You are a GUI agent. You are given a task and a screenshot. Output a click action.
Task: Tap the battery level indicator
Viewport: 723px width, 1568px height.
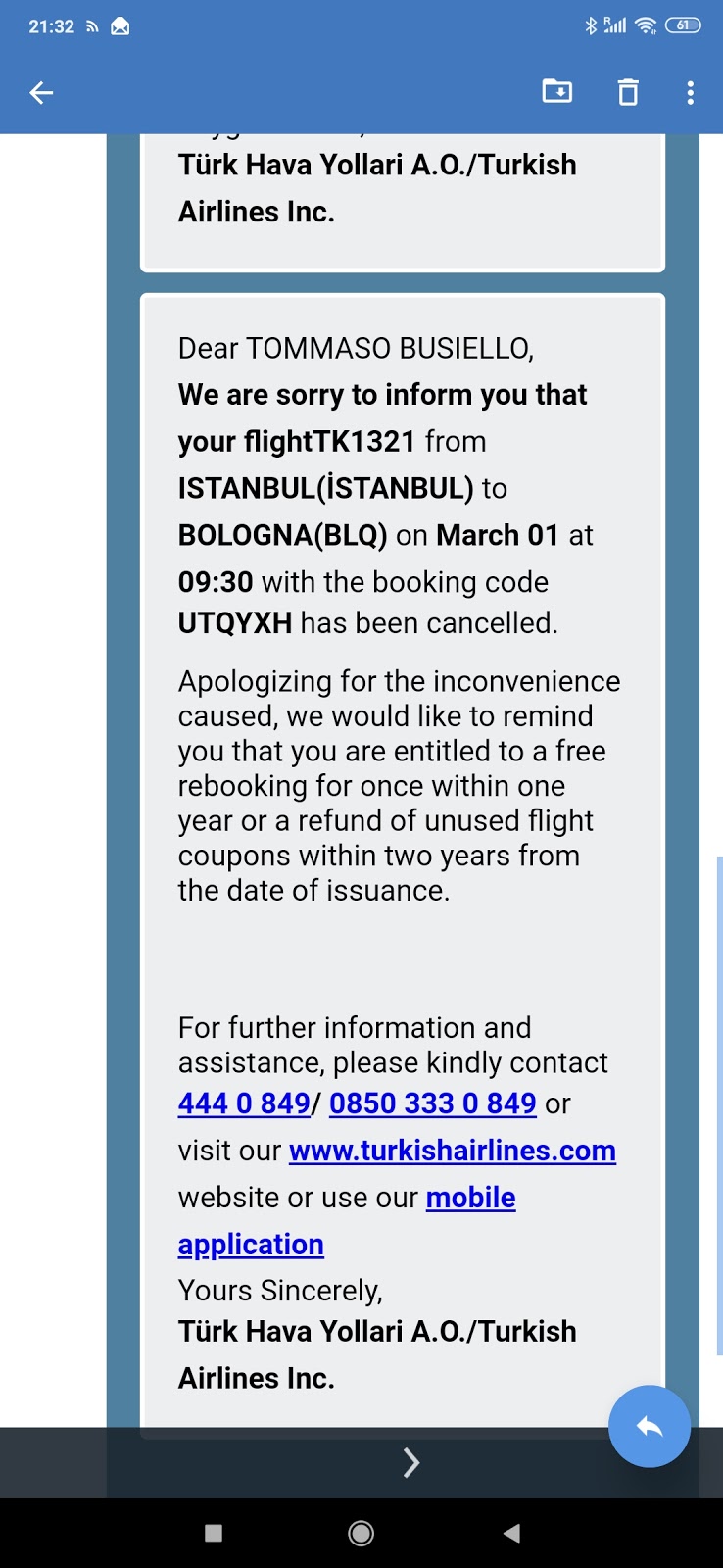pos(683,26)
